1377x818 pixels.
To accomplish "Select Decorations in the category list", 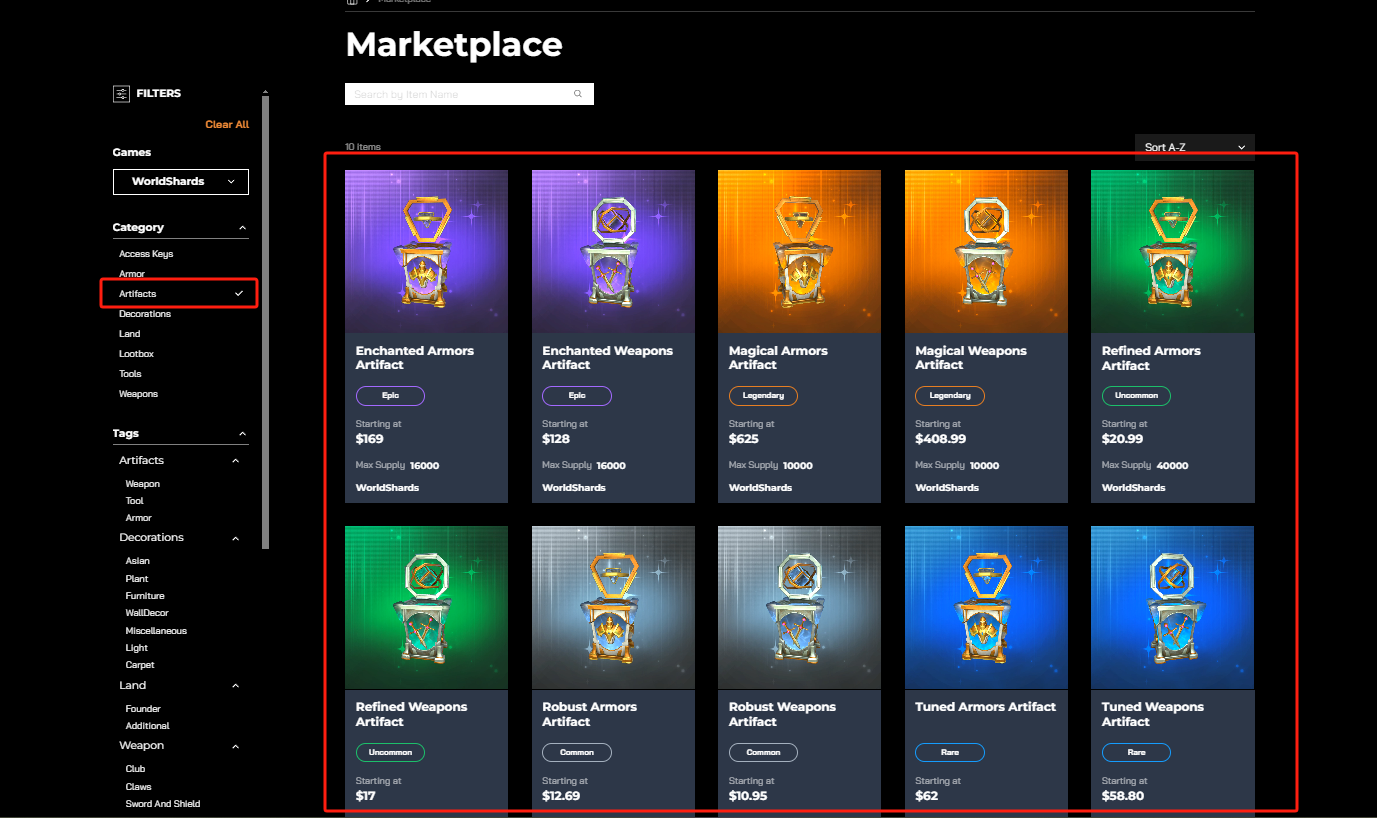I will 145,314.
